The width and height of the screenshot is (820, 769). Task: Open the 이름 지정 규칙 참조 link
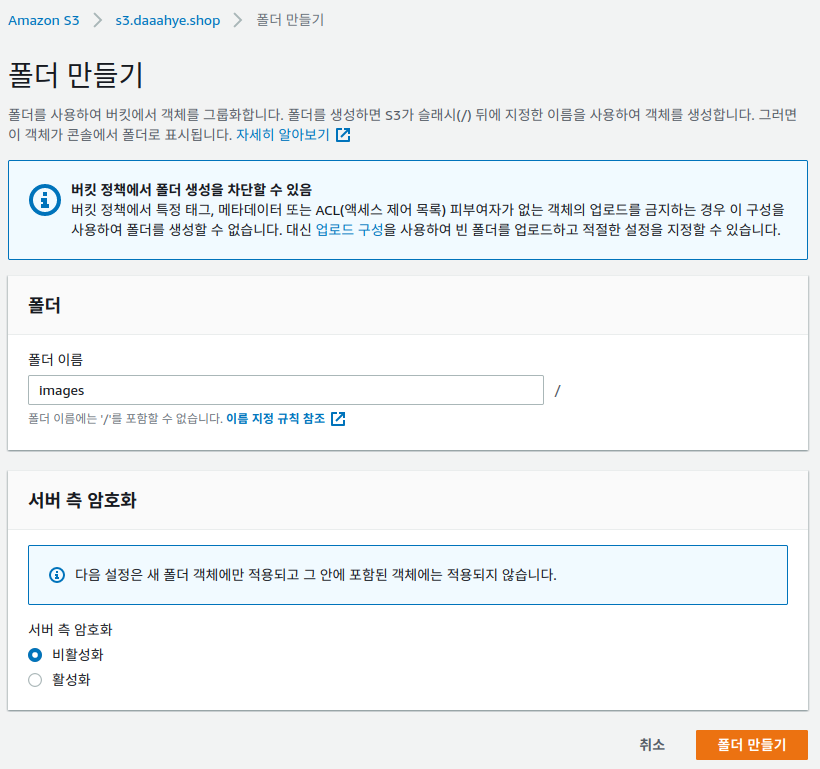pos(276,419)
